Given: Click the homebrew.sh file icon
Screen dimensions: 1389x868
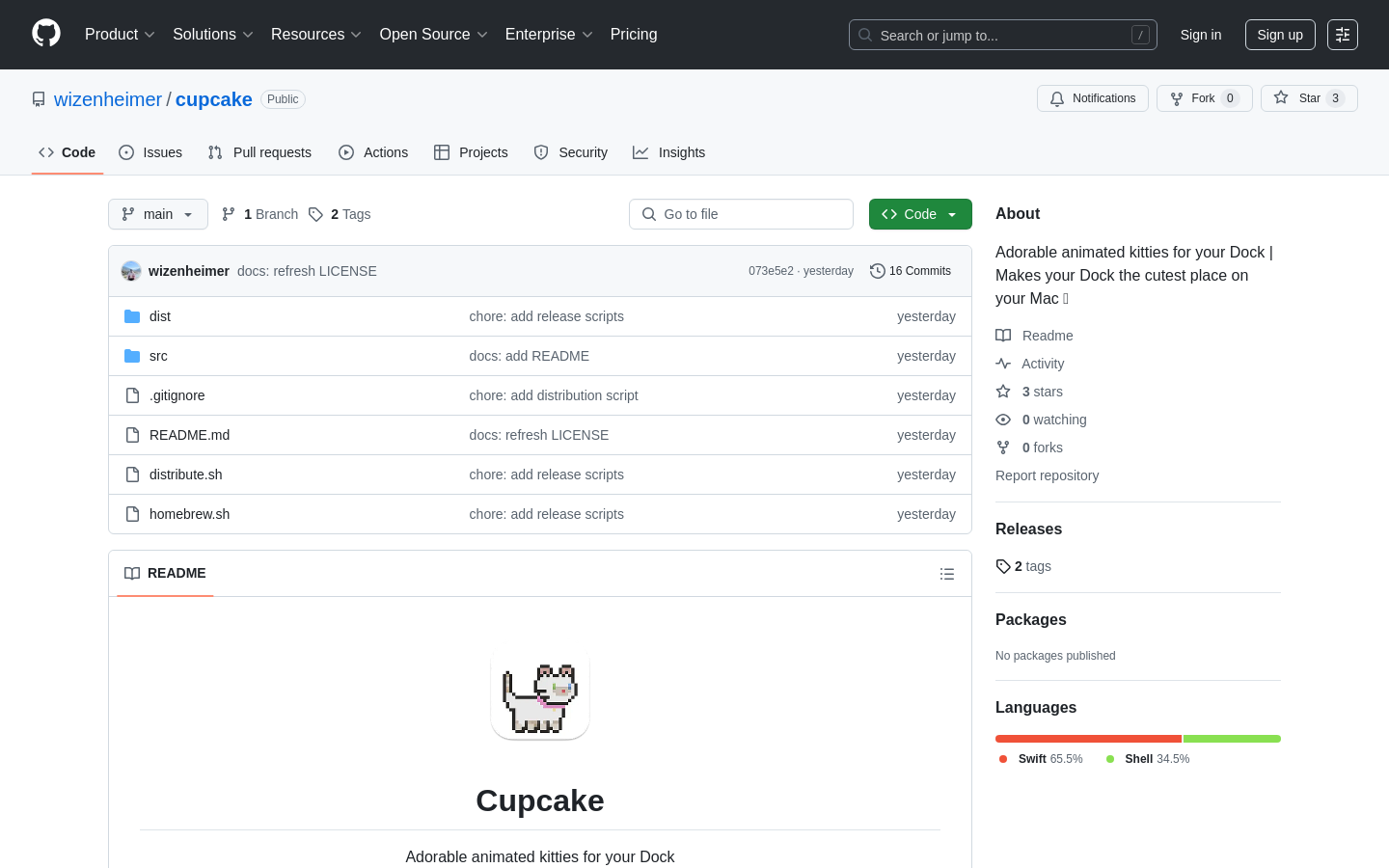Looking at the screenshot, I should [132, 514].
